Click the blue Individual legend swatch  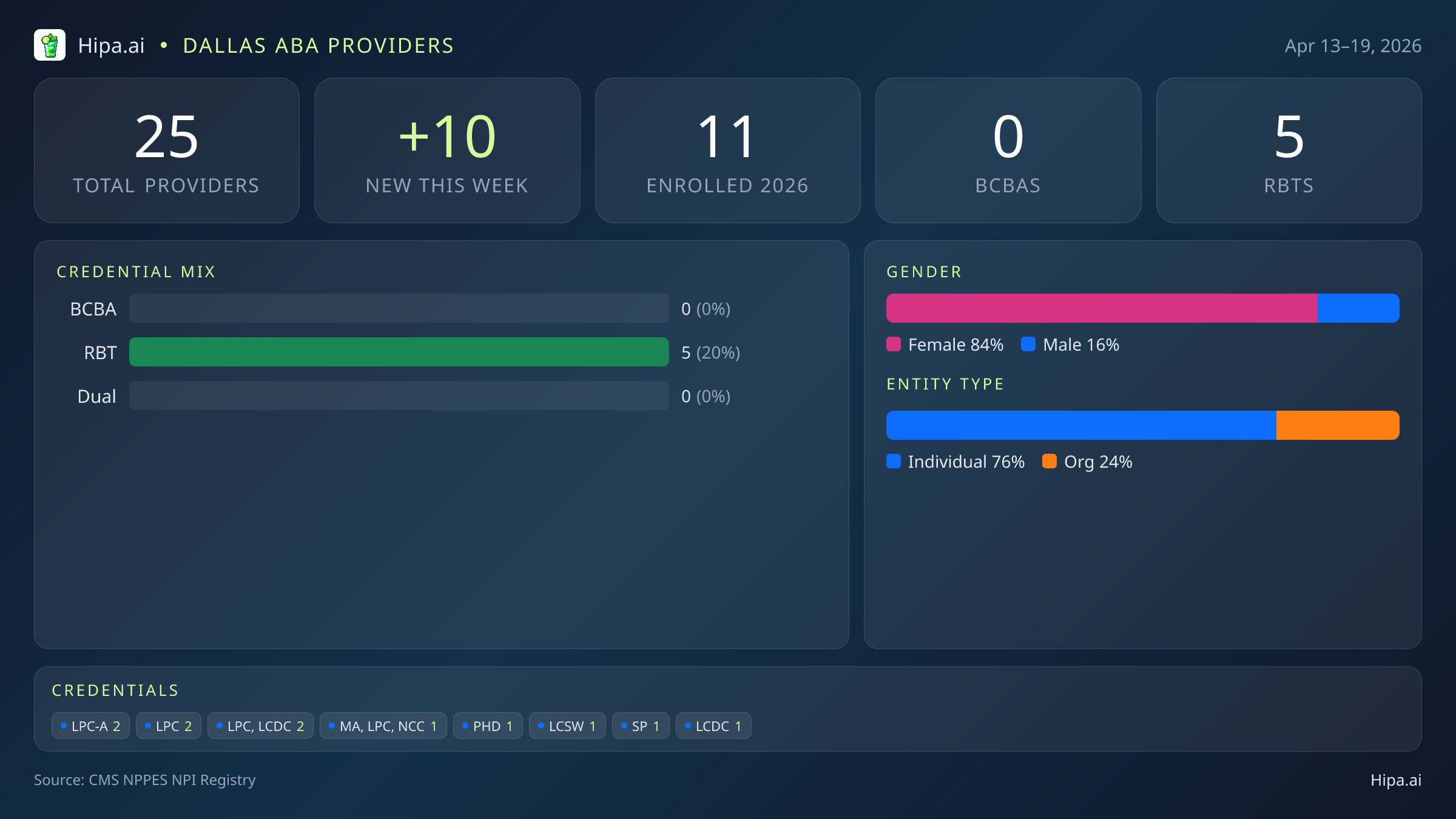[x=894, y=462]
